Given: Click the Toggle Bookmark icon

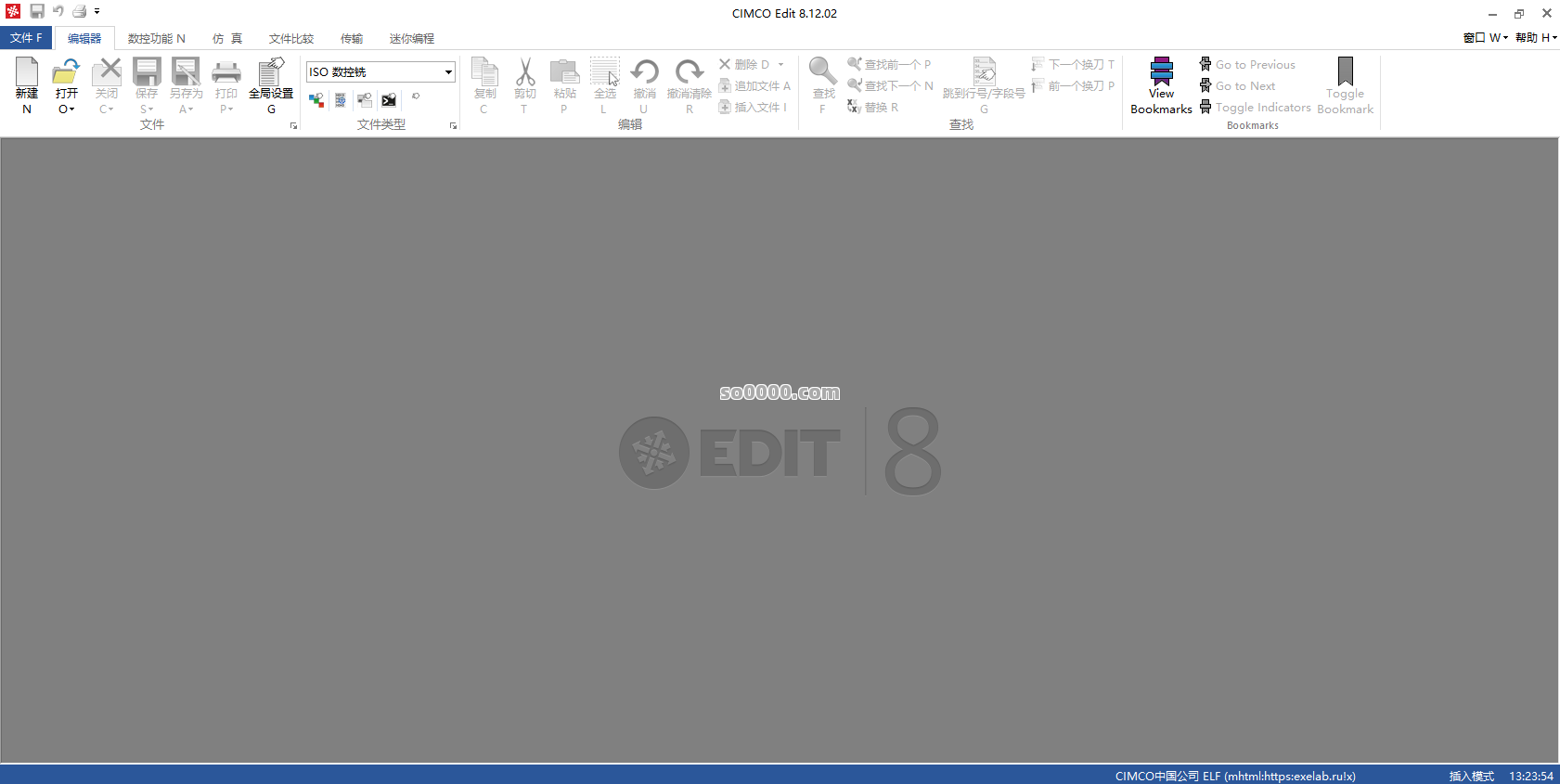Looking at the screenshot, I should coord(1345,72).
